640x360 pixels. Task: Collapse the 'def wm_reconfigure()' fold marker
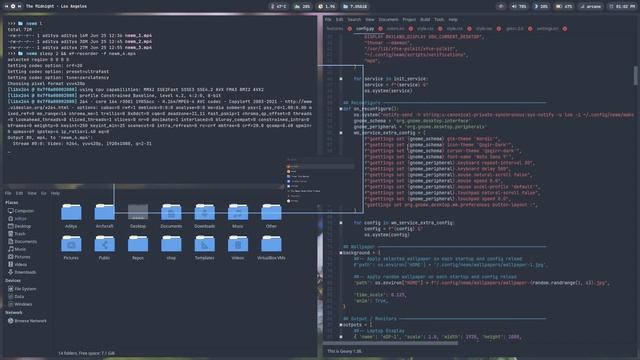point(341,109)
